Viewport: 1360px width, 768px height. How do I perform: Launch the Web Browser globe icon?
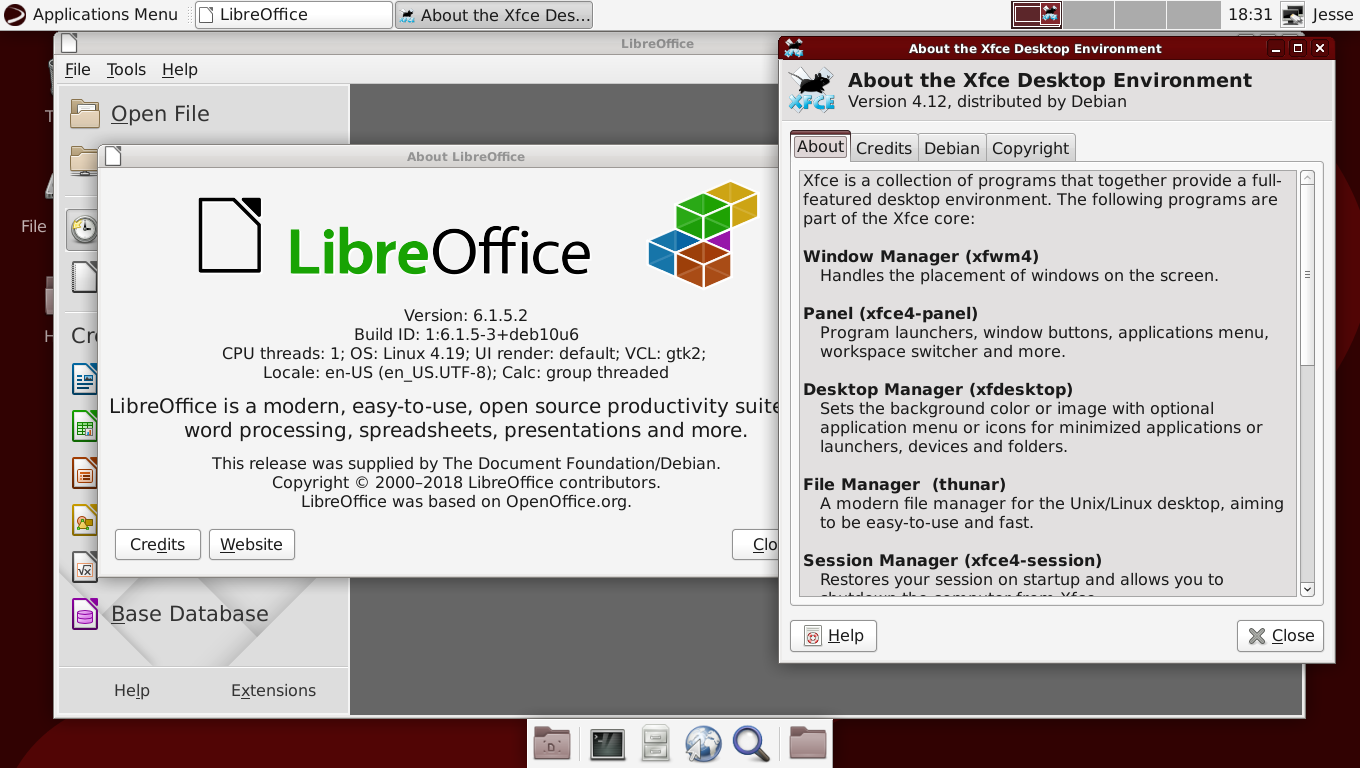[703, 744]
